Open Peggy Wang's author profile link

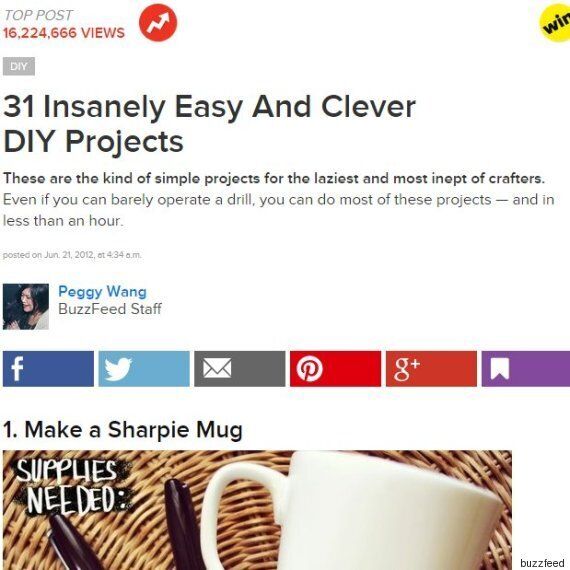pyautogui.click(x=103, y=292)
